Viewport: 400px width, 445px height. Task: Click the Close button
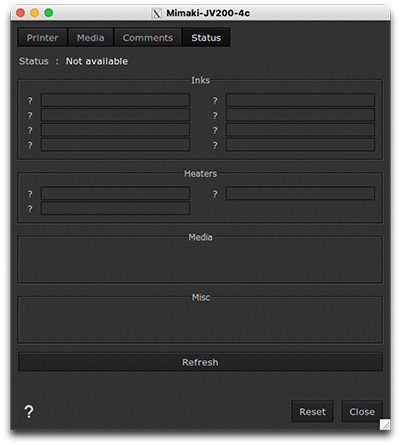point(362,412)
